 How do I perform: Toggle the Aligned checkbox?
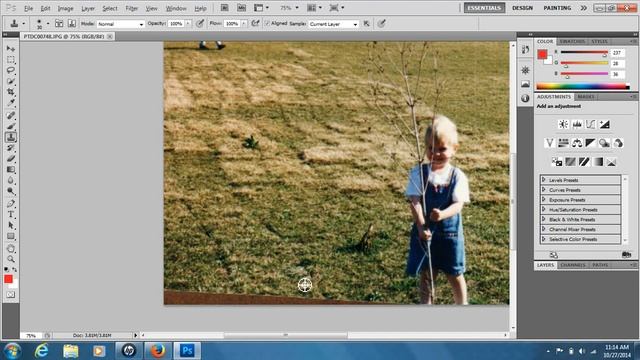pyautogui.click(x=268, y=24)
